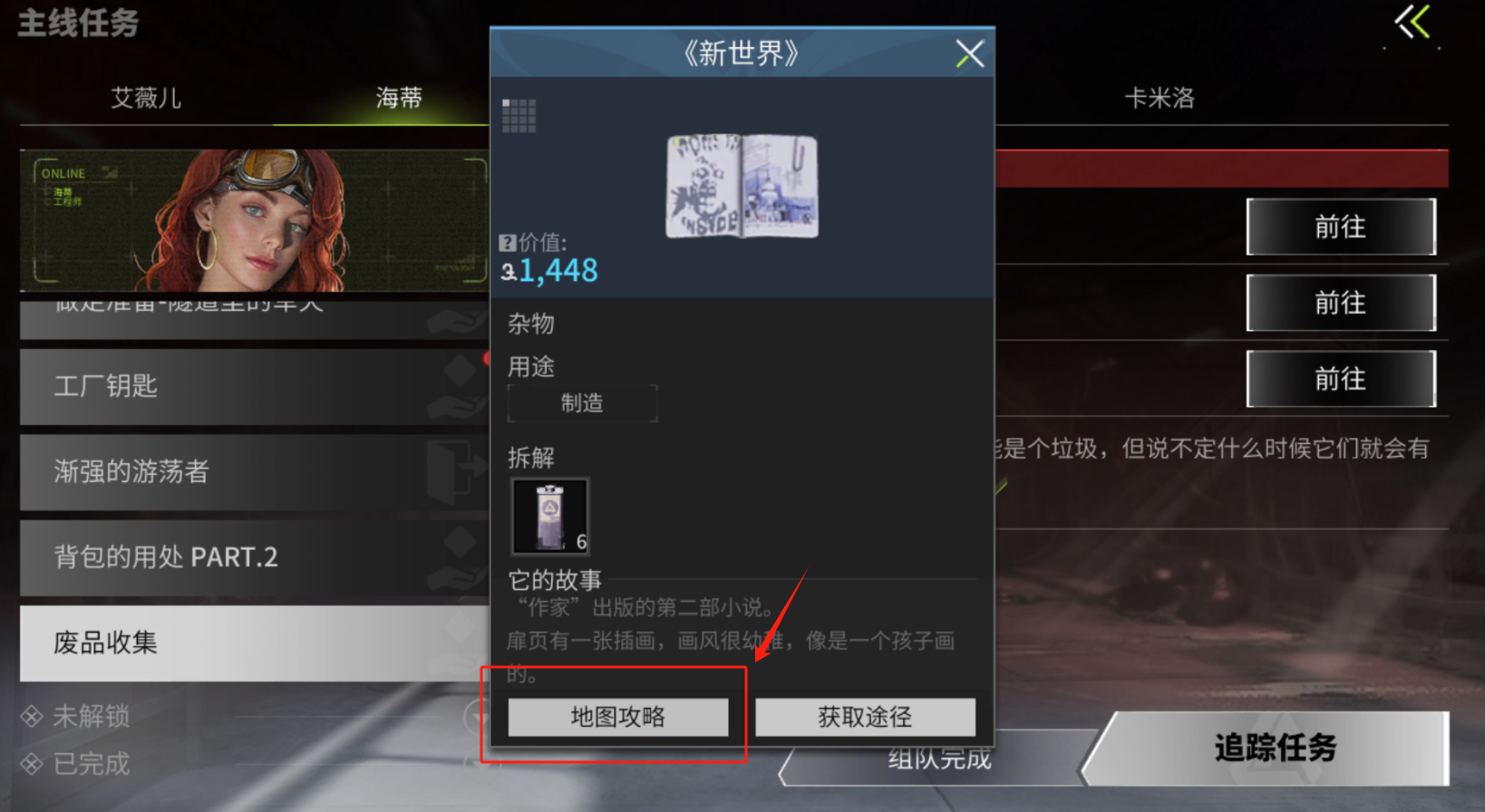Switch to the 海蒂 tab
This screenshot has height=812, width=1485.
point(399,98)
